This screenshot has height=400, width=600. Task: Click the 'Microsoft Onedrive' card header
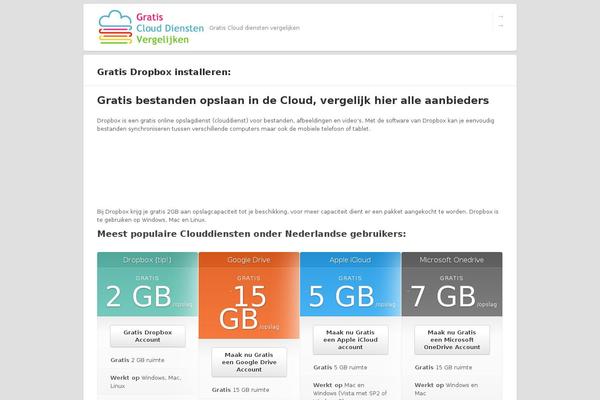(x=452, y=260)
